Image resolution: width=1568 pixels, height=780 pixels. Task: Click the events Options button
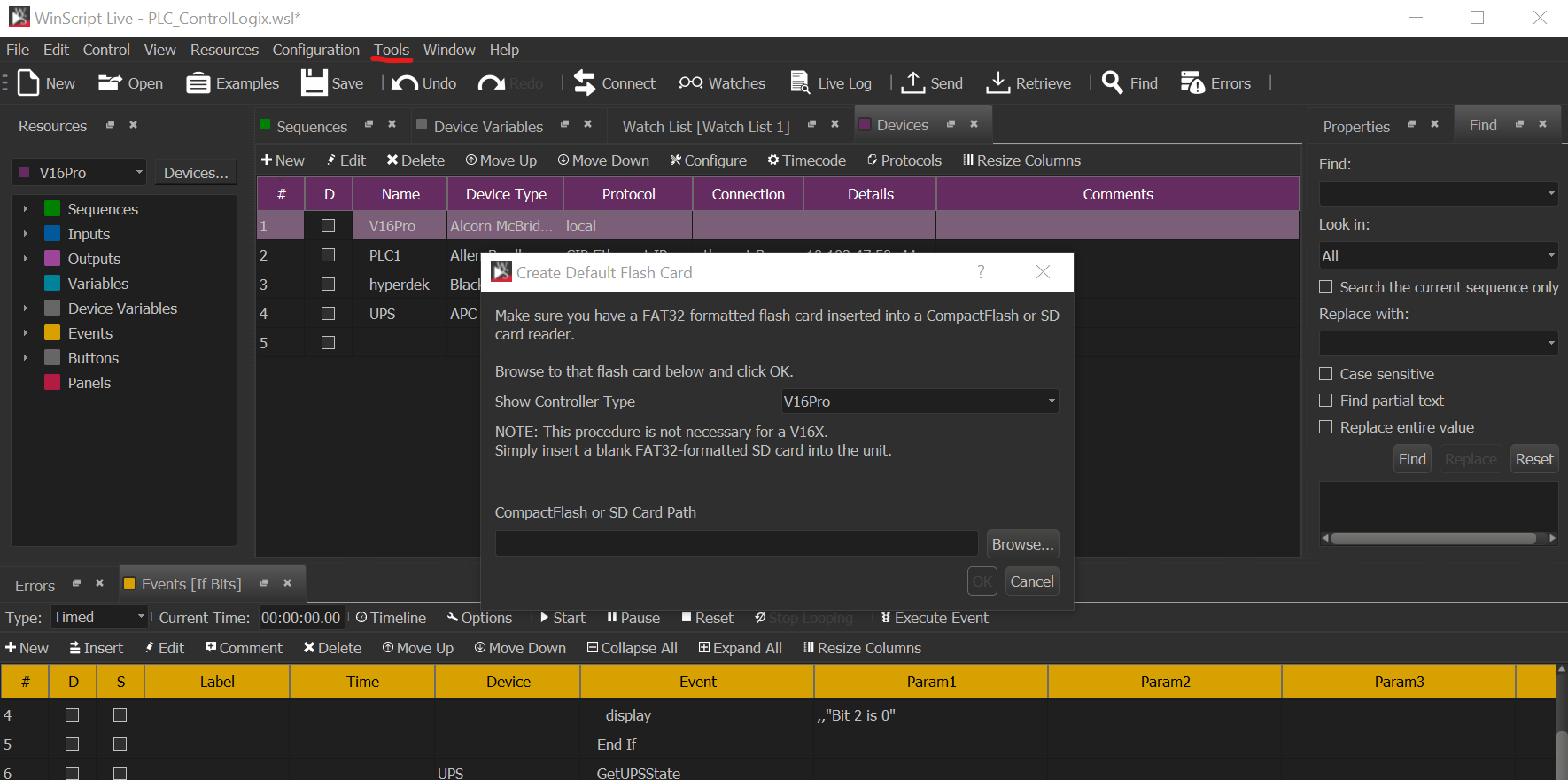479,618
